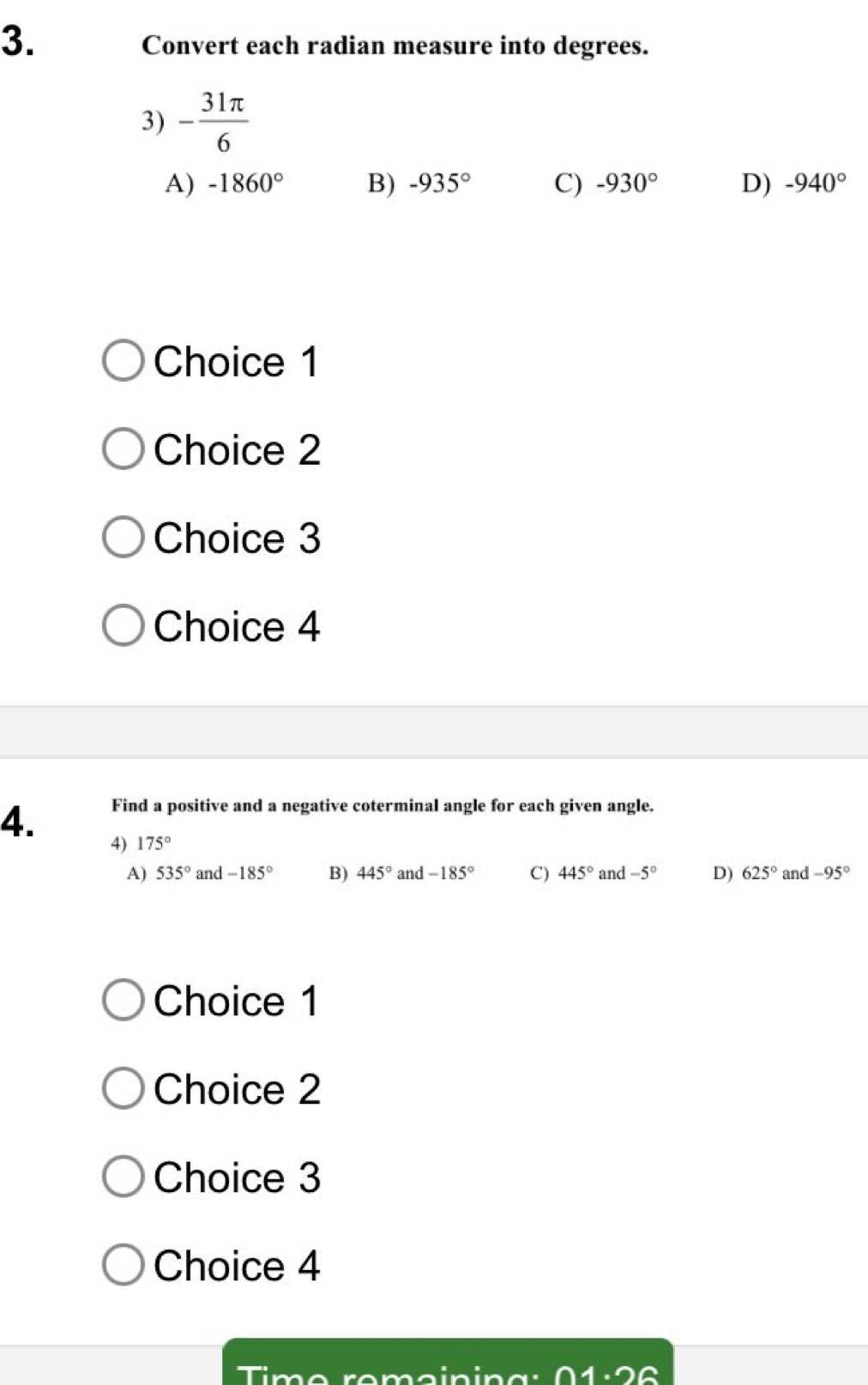The height and width of the screenshot is (1385, 868).
Task: Click answer option C) -930°
Action: 607,183
